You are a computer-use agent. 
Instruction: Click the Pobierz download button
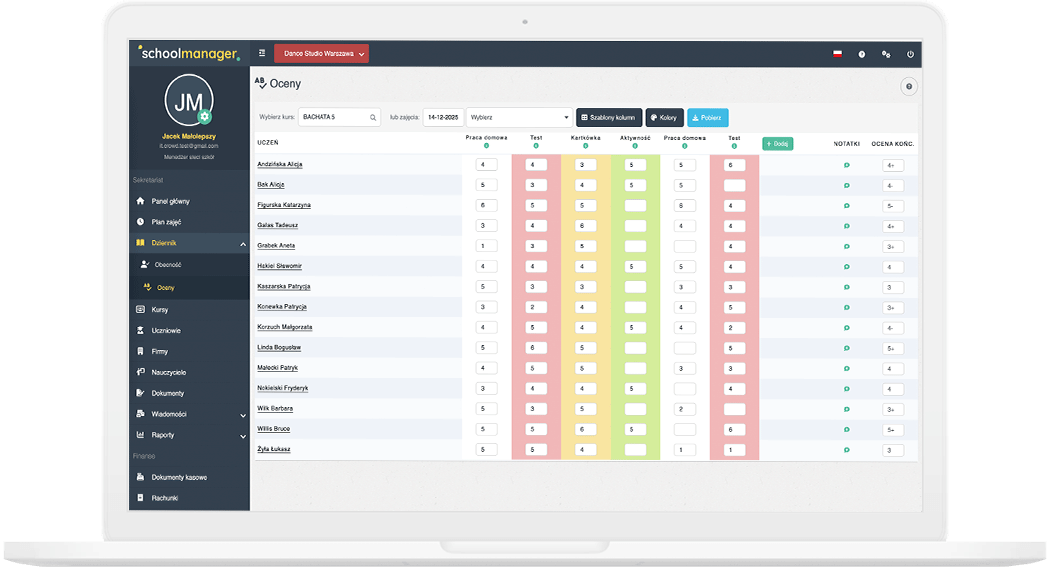point(707,117)
